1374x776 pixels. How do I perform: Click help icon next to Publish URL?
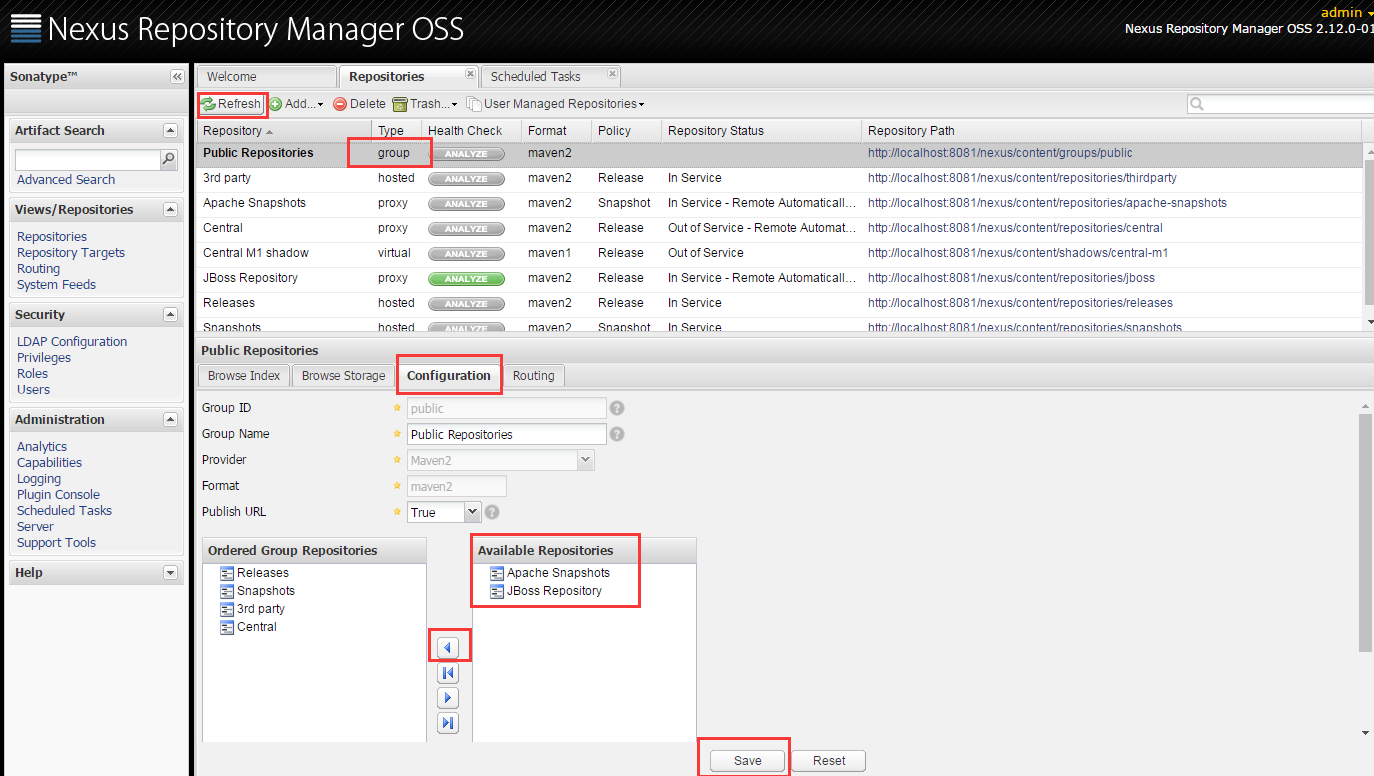[x=492, y=512]
